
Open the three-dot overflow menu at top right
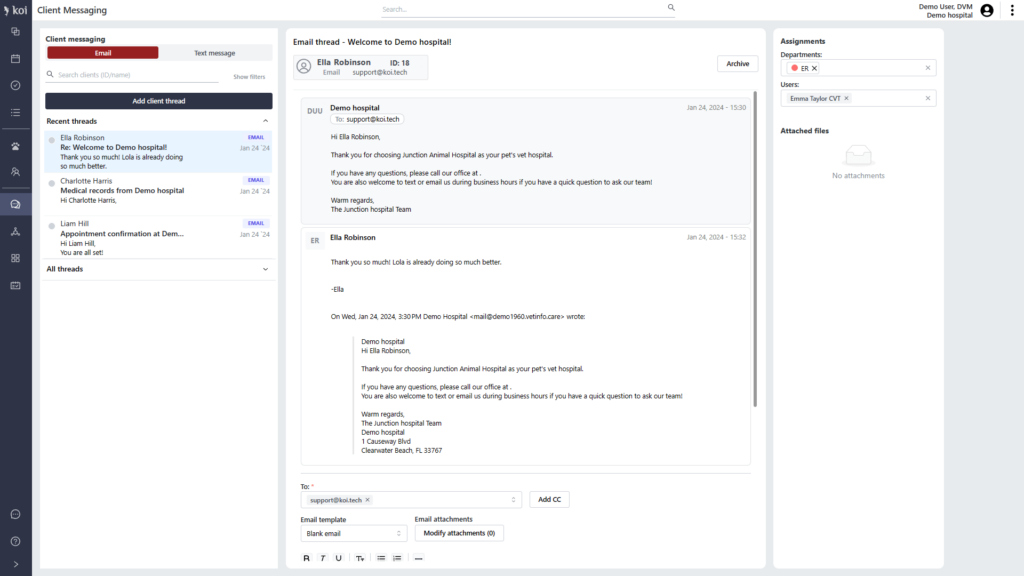(x=1012, y=10)
